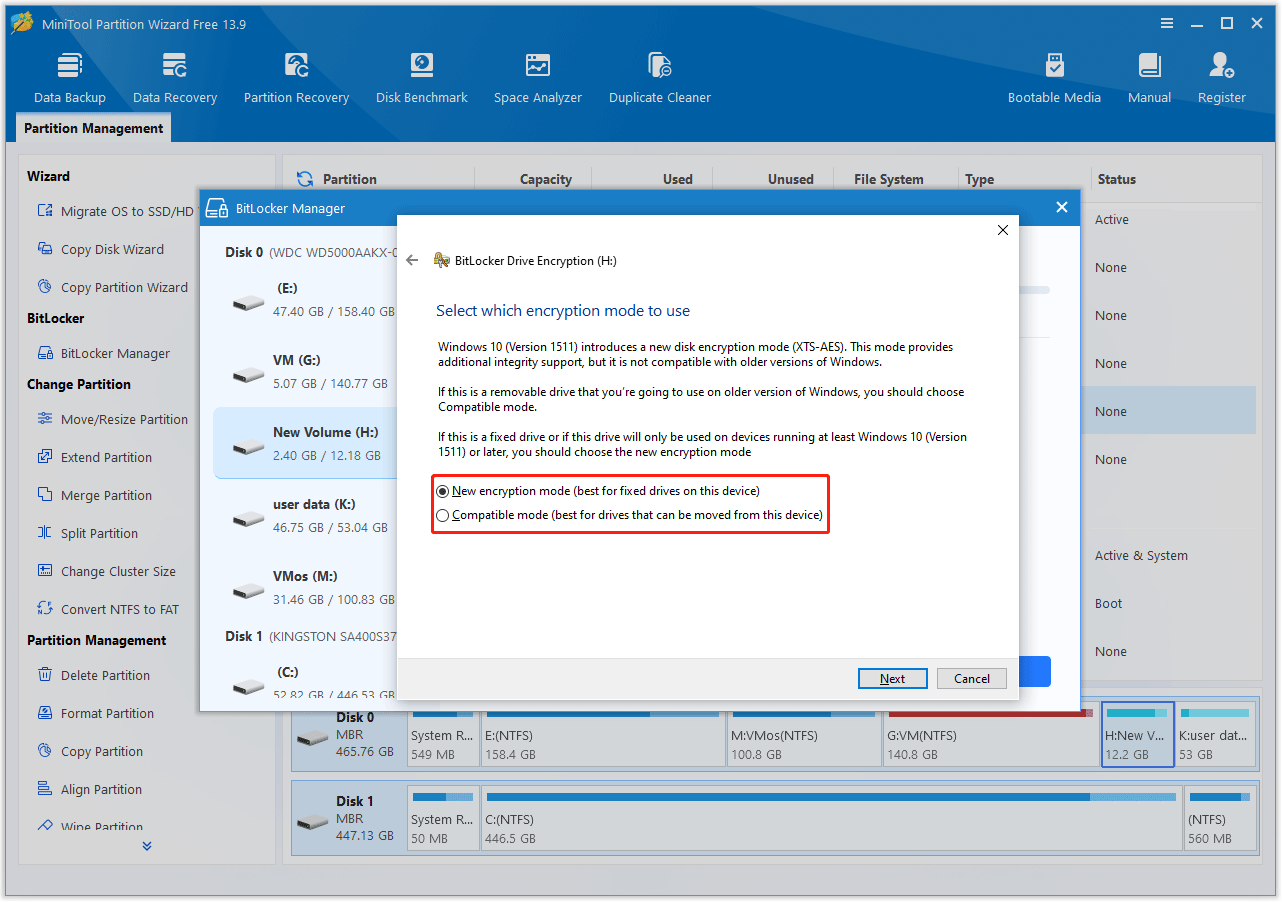Sort by Capacity column header
This screenshot has width=1282, height=902.
point(545,179)
